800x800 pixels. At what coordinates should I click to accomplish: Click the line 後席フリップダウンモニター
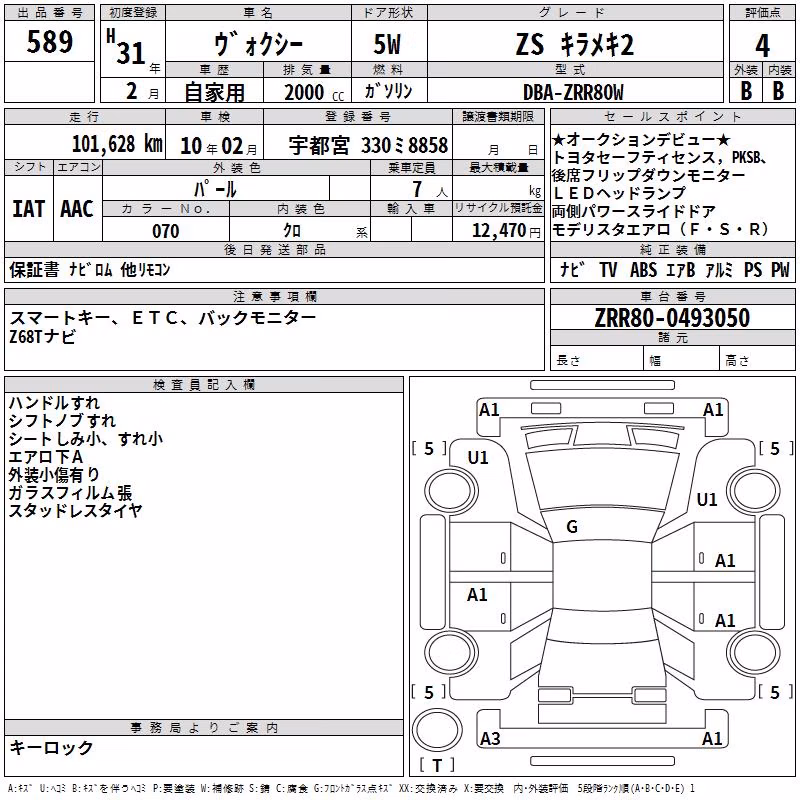(648, 175)
